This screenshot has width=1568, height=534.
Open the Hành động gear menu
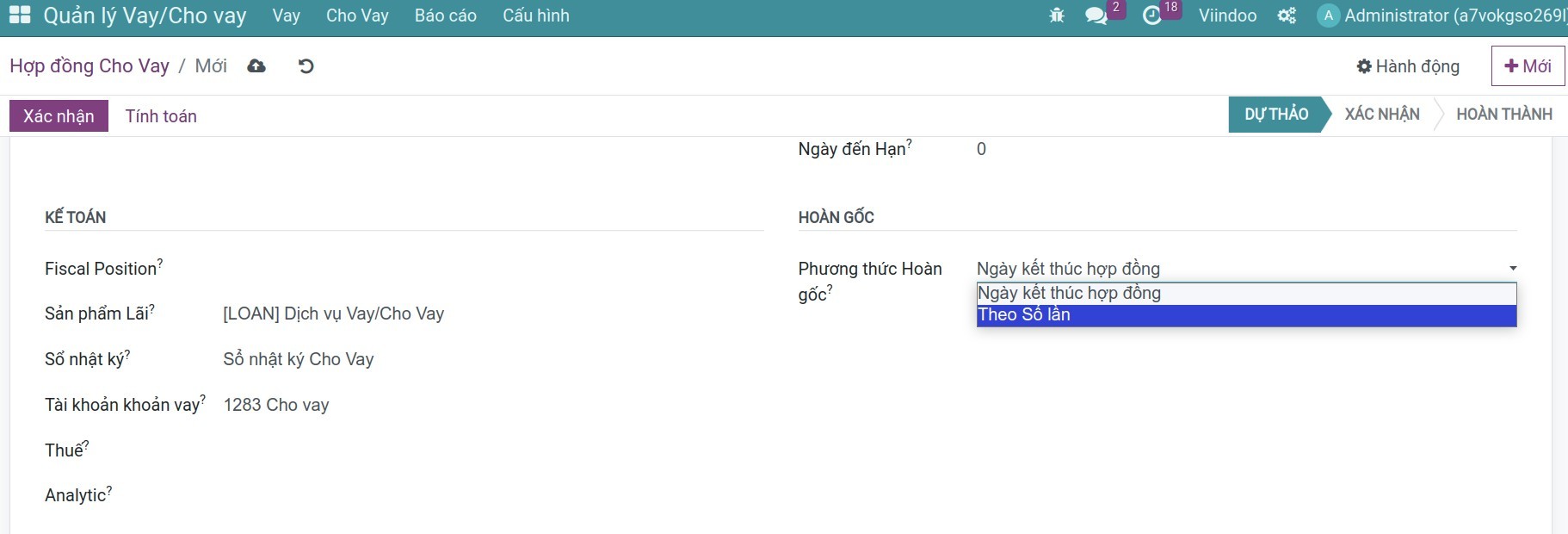click(1408, 66)
